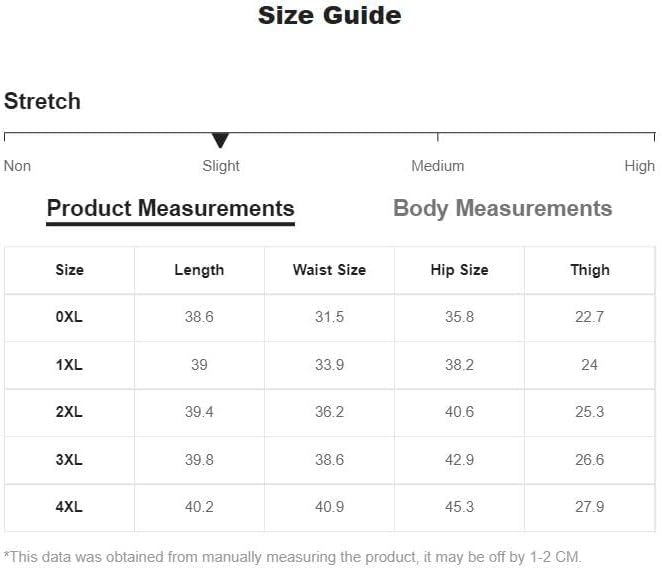Click the 4XL hip size value 45.3
The height and width of the screenshot is (569, 662).
point(459,507)
